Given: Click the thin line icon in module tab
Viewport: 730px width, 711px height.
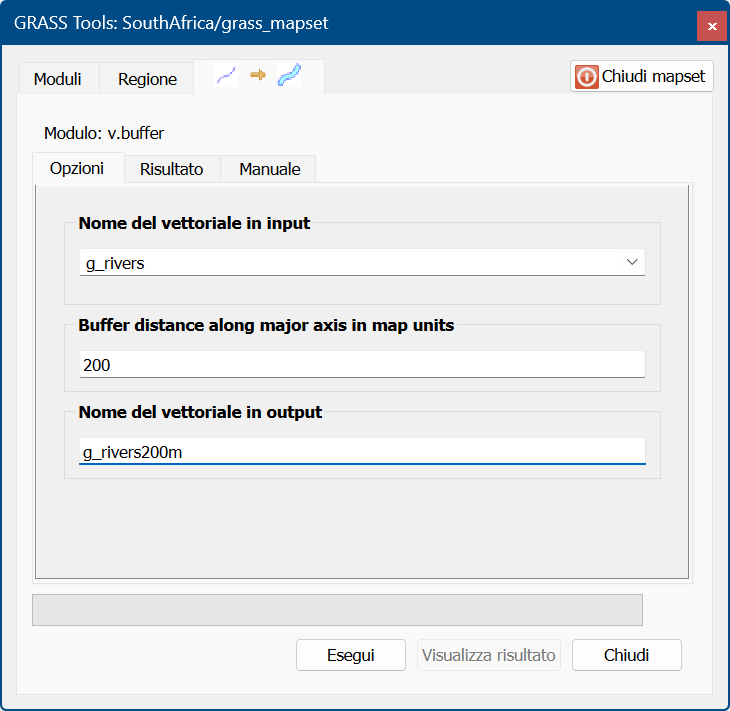Looking at the screenshot, I should 226,75.
